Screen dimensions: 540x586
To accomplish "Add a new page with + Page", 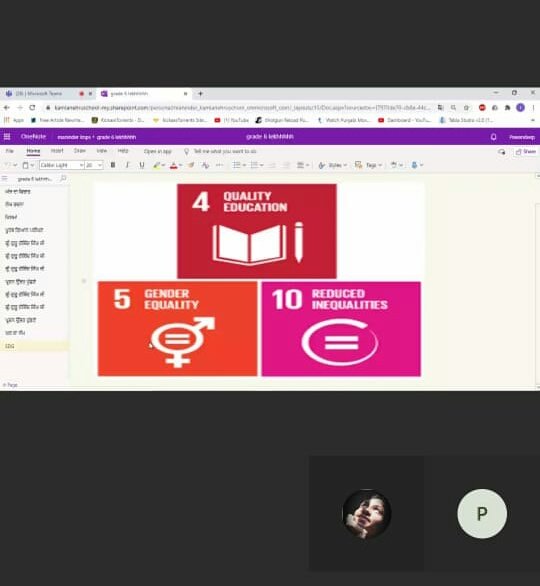I will [x=10, y=385].
